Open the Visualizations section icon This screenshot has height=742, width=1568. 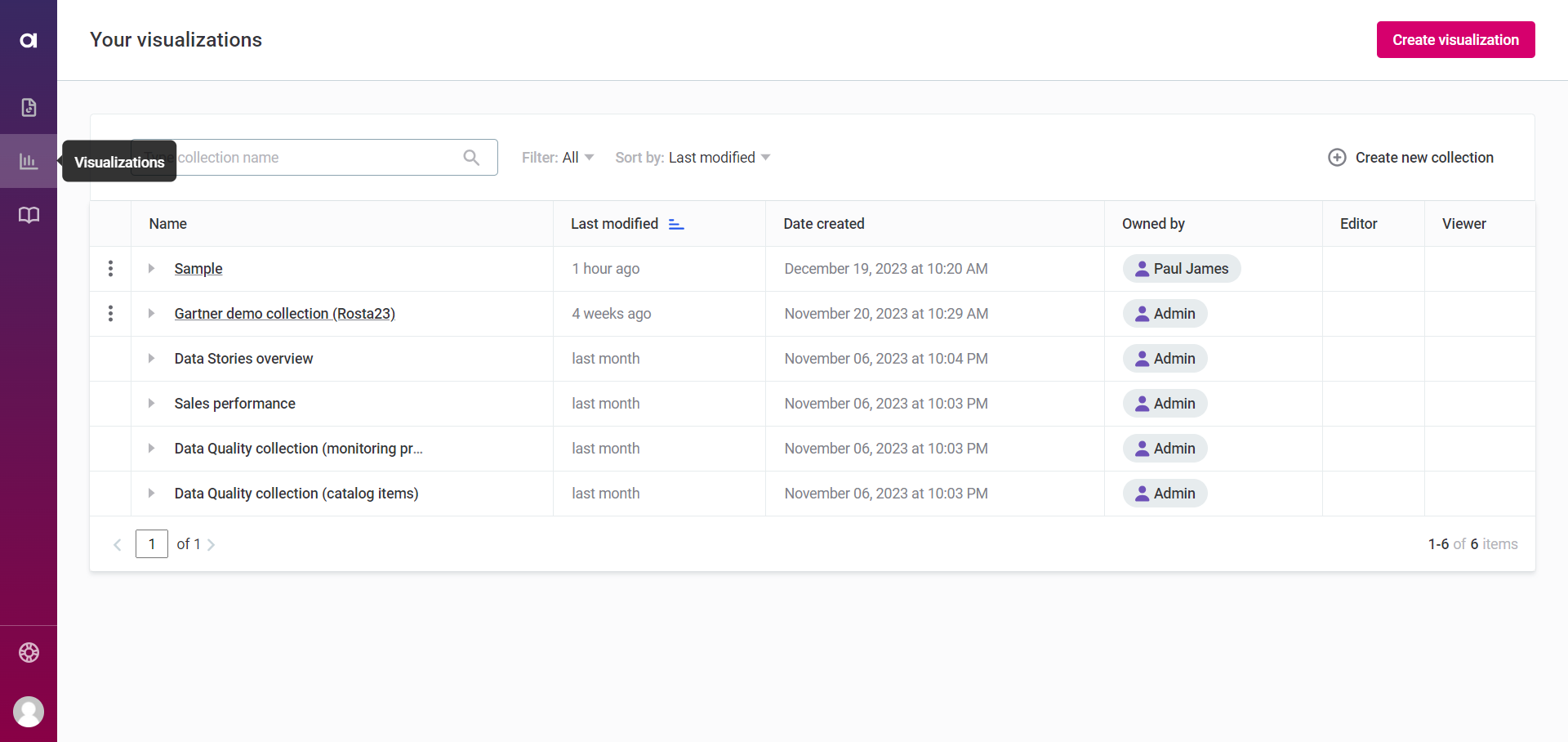tap(29, 161)
